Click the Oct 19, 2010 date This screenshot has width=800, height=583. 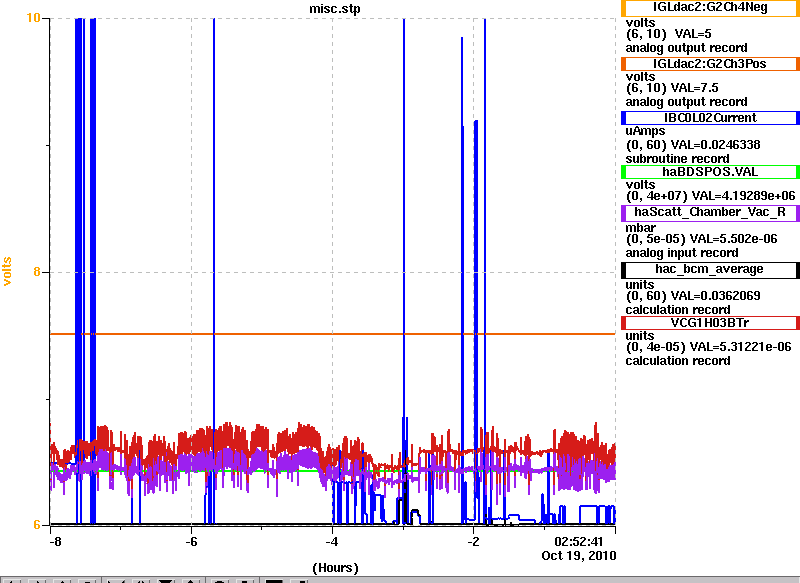(579, 555)
